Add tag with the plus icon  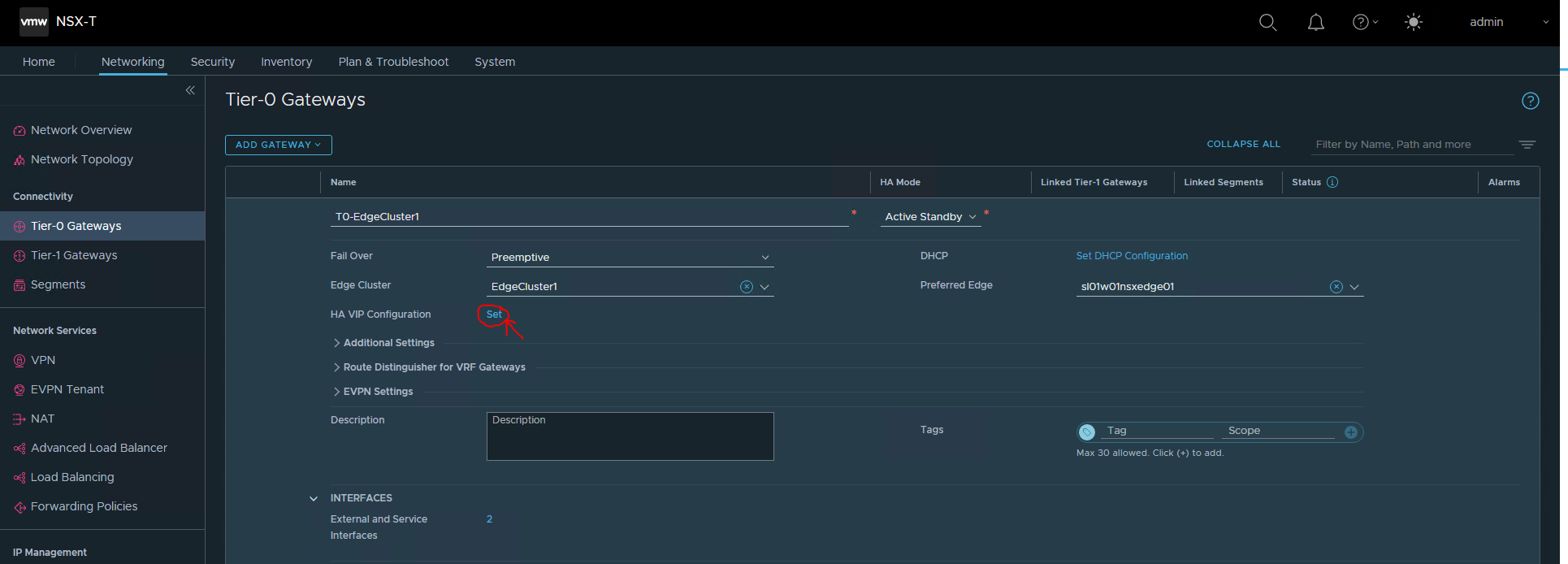pyautogui.click(x=1351, y=432)
